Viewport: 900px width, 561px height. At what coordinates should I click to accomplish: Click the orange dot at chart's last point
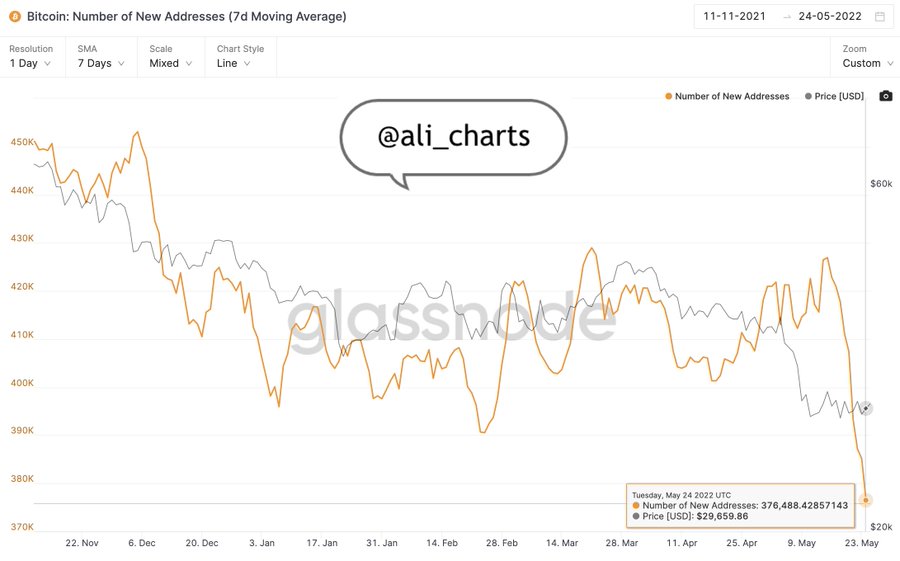865,500
